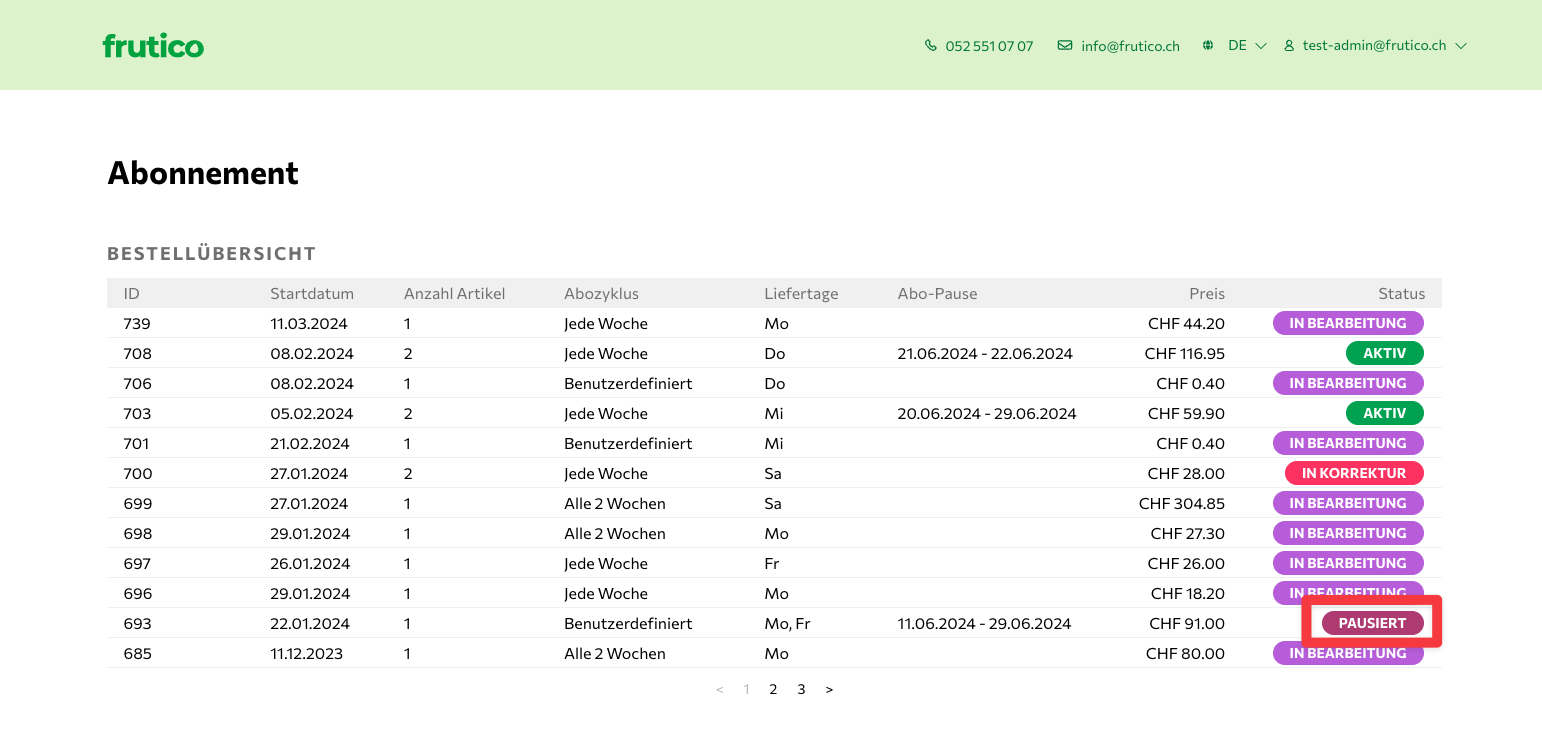Click AKTIV badge for order 708
Screen dimensions: 1542x755
(1384, 353)
